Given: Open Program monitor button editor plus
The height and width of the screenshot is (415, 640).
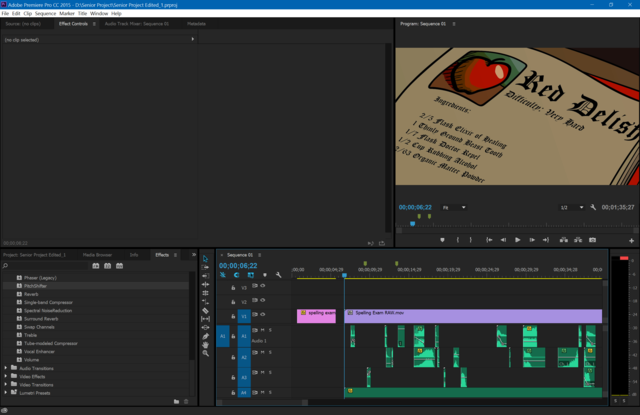Looking at the screenshot, I should (x=631, y=241).
